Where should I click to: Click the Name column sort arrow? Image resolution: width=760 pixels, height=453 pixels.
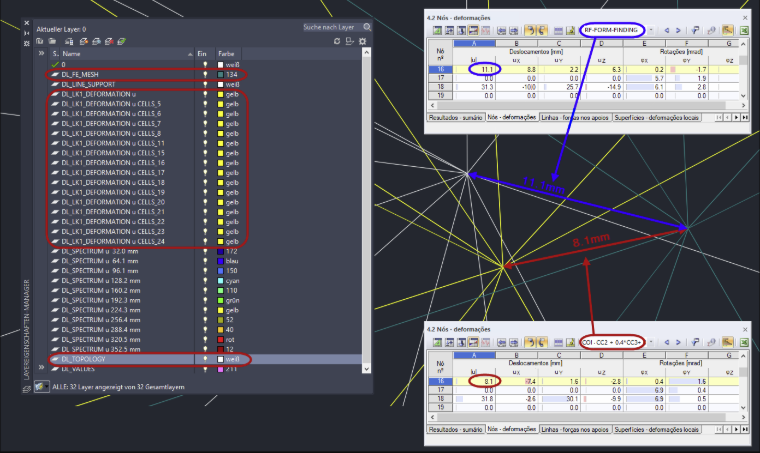190,54
